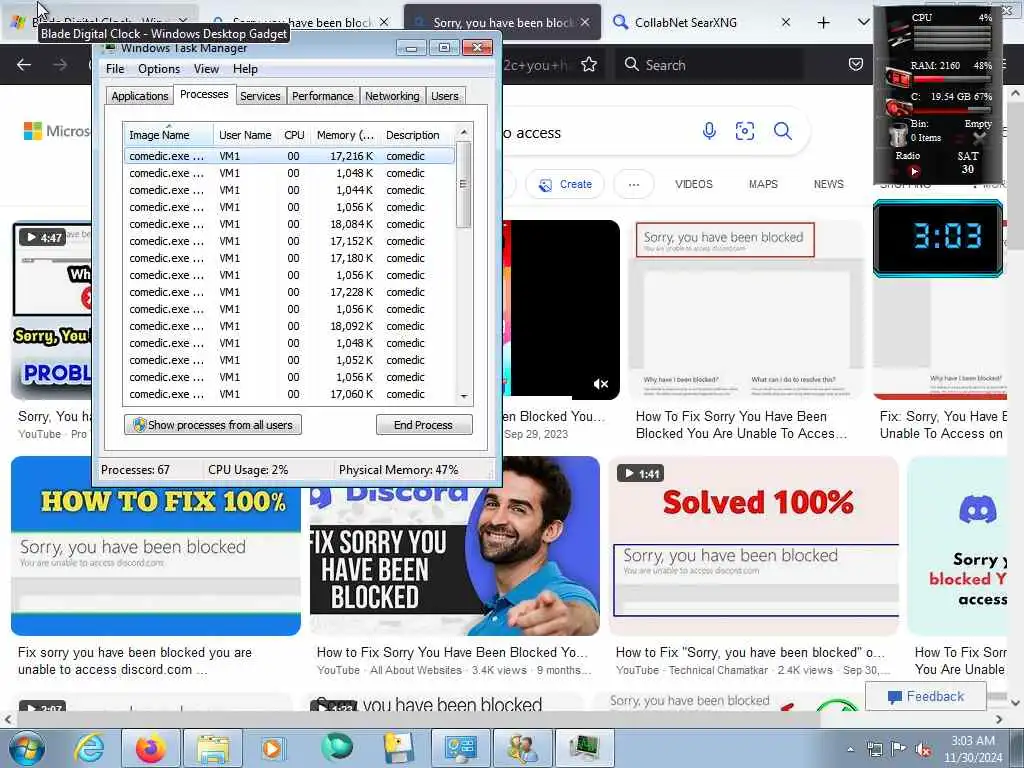Image resolution: width=1024 pixels, height=768 pixels.
Task: Open the File menu in Task Manager
Action: click(x=115, y=69)
